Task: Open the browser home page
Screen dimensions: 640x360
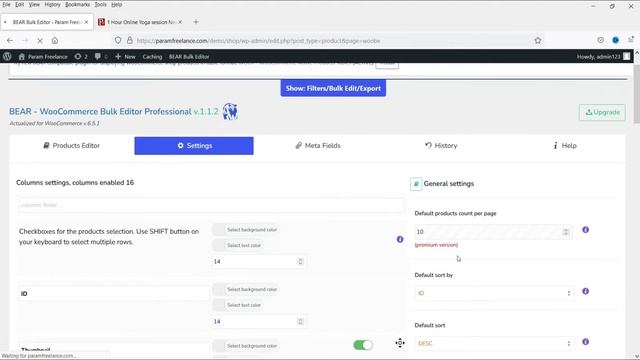Action: pyautogui.click(x=55, y=40)
